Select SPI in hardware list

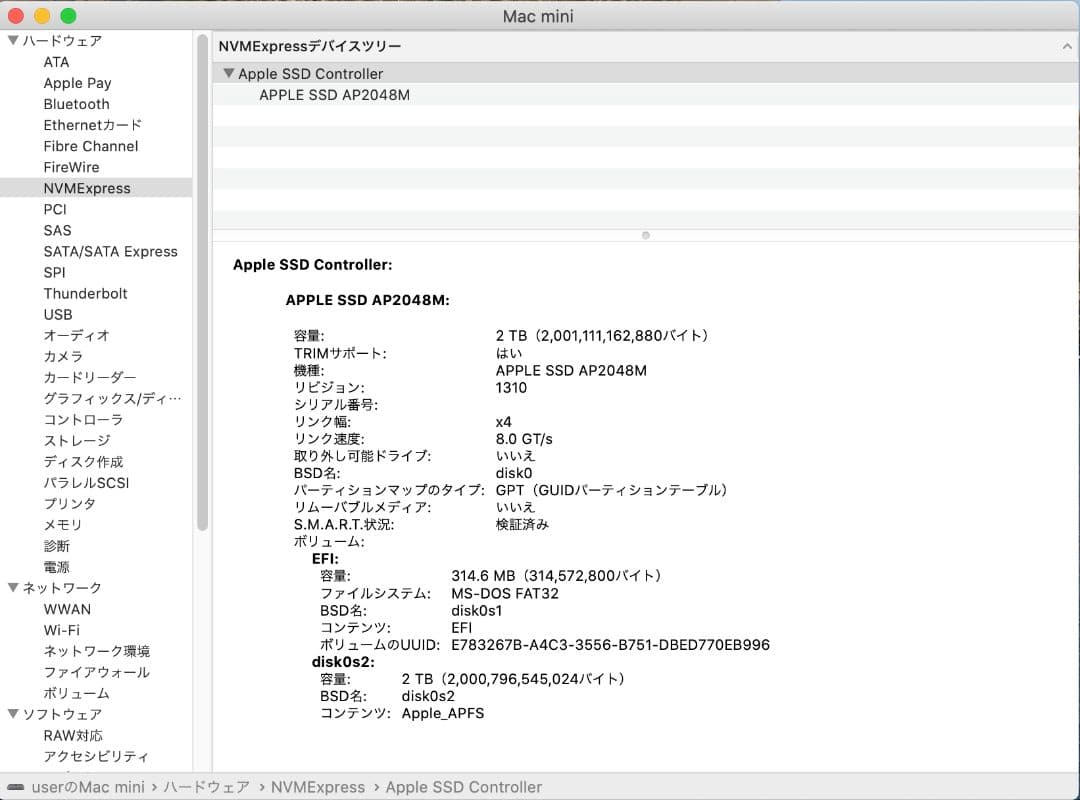click(54, 272)
